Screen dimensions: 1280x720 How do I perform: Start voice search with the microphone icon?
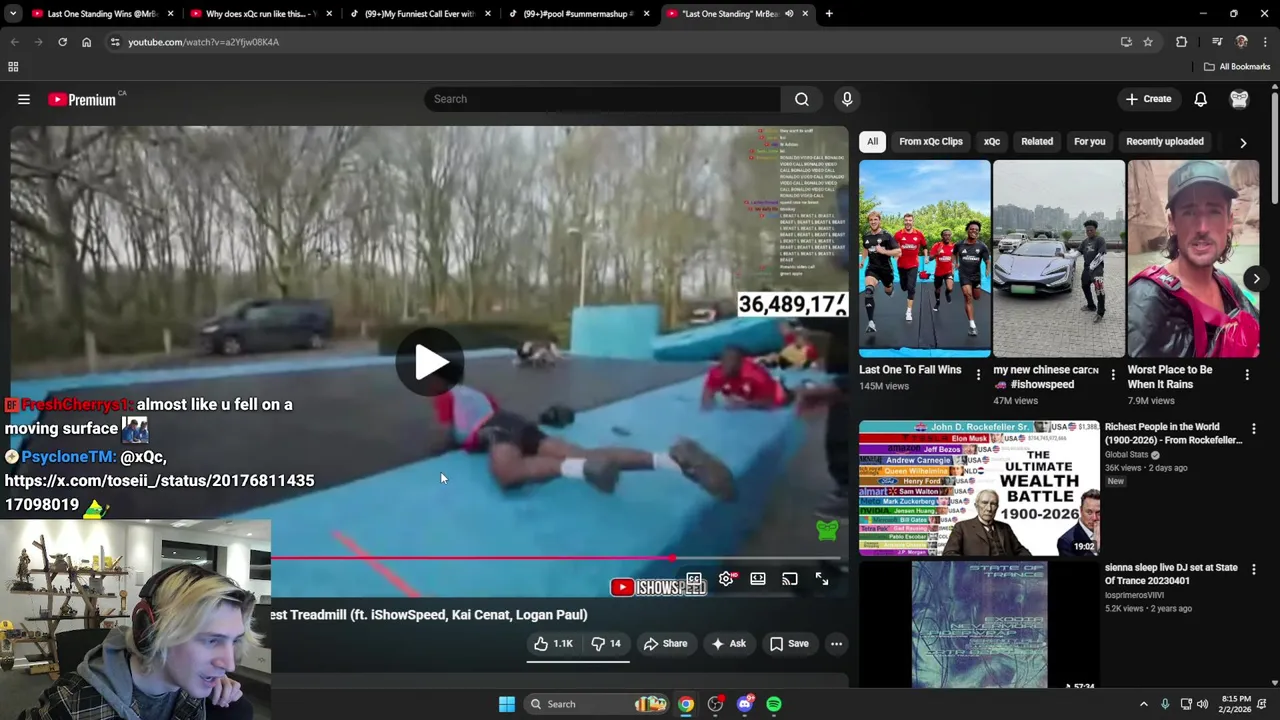(847, 99)
